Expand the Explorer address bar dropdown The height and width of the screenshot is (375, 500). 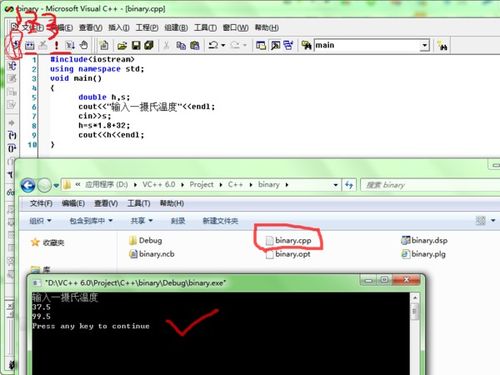tap(336, 185)
